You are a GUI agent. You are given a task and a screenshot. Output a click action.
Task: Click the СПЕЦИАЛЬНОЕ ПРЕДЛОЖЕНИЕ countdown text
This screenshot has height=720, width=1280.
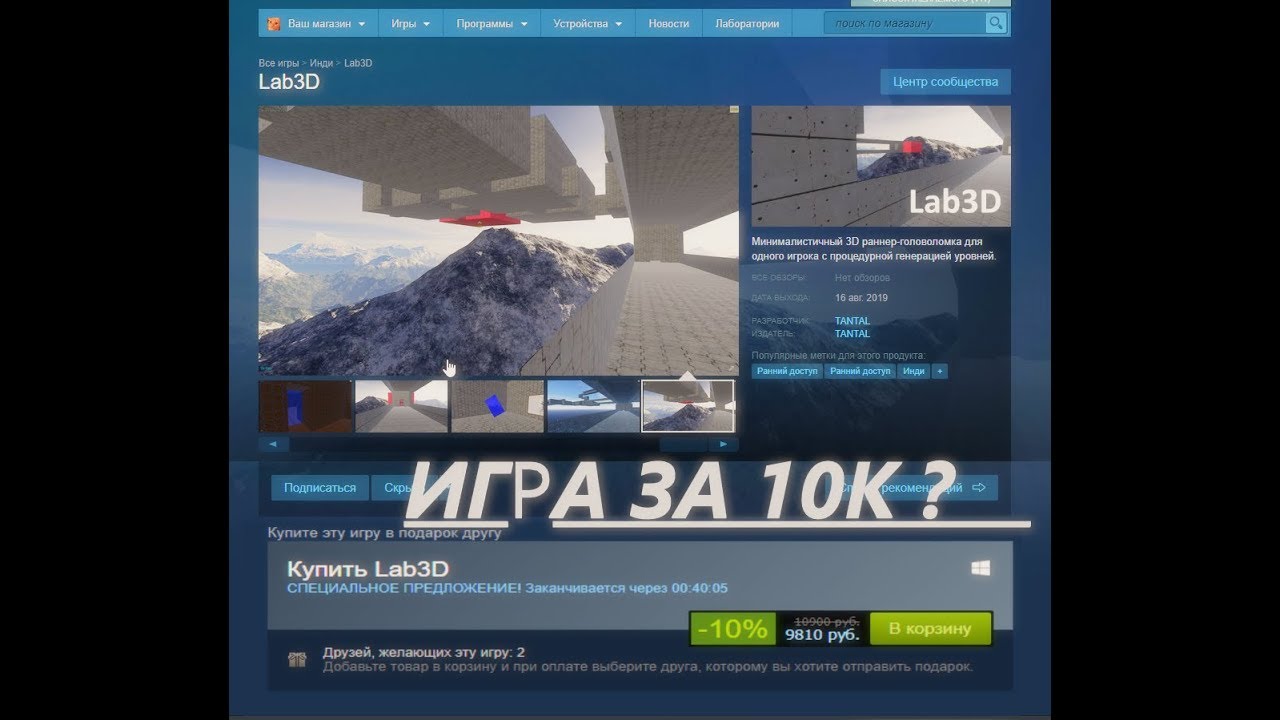507,588
